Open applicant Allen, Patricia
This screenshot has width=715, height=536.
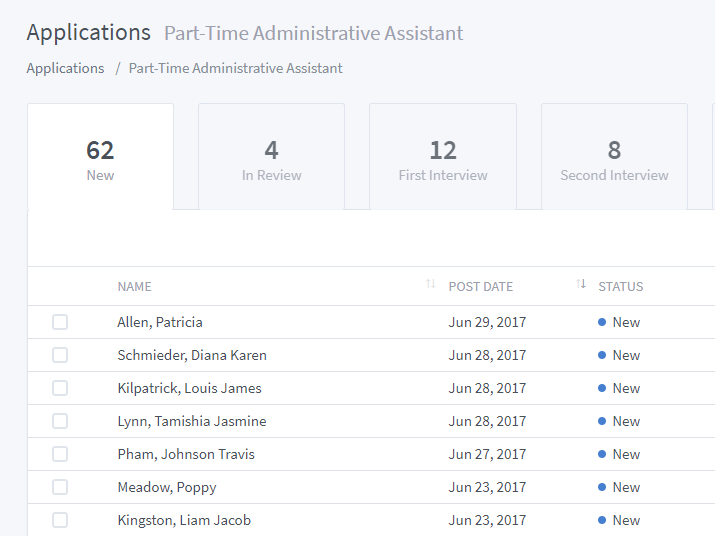tap(160, 322)
